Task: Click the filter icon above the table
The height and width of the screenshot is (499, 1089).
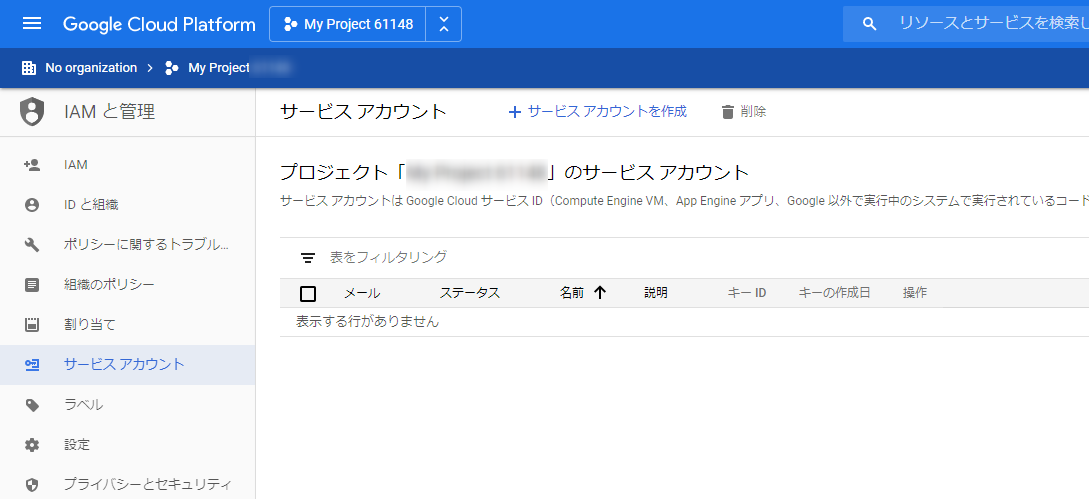Action: pyautogui.click(x=308, y=258)
